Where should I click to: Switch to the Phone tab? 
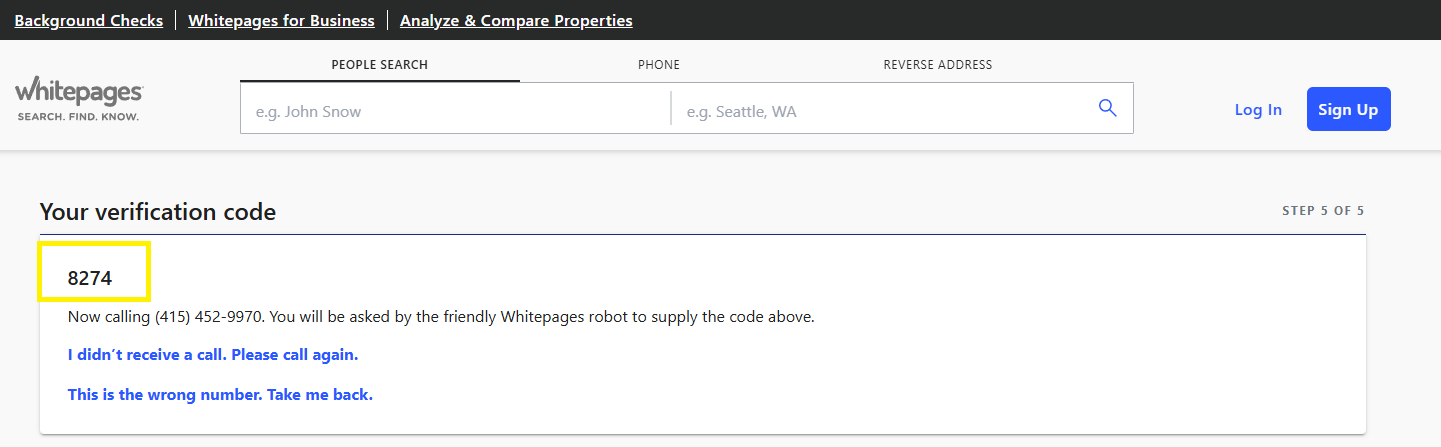659,65
